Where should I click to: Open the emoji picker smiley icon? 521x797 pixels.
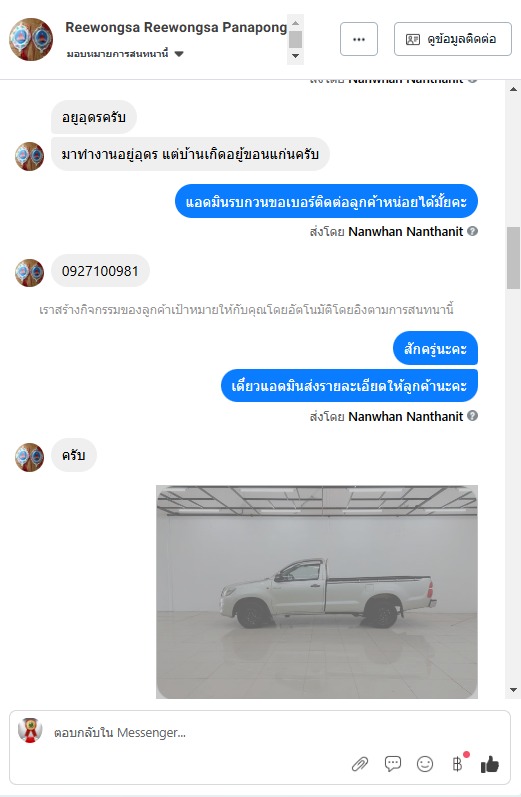tap(425, 763)
